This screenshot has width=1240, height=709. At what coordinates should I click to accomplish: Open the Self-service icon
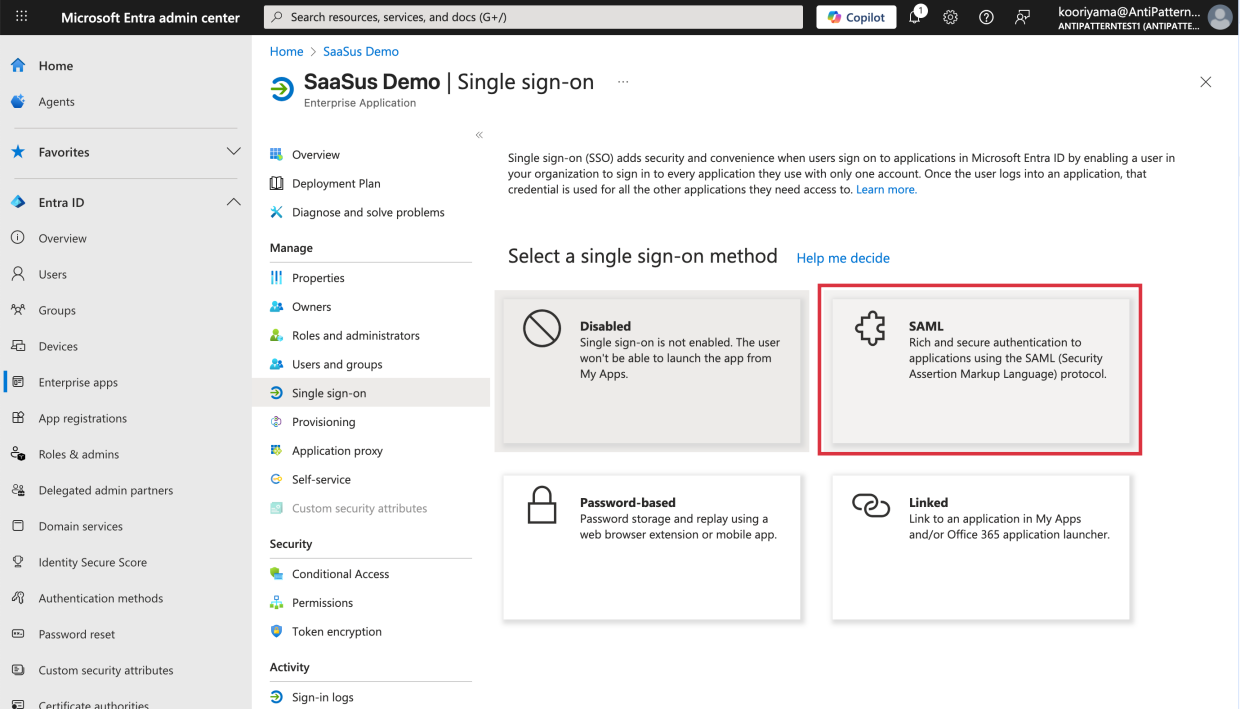click(277, 480)
